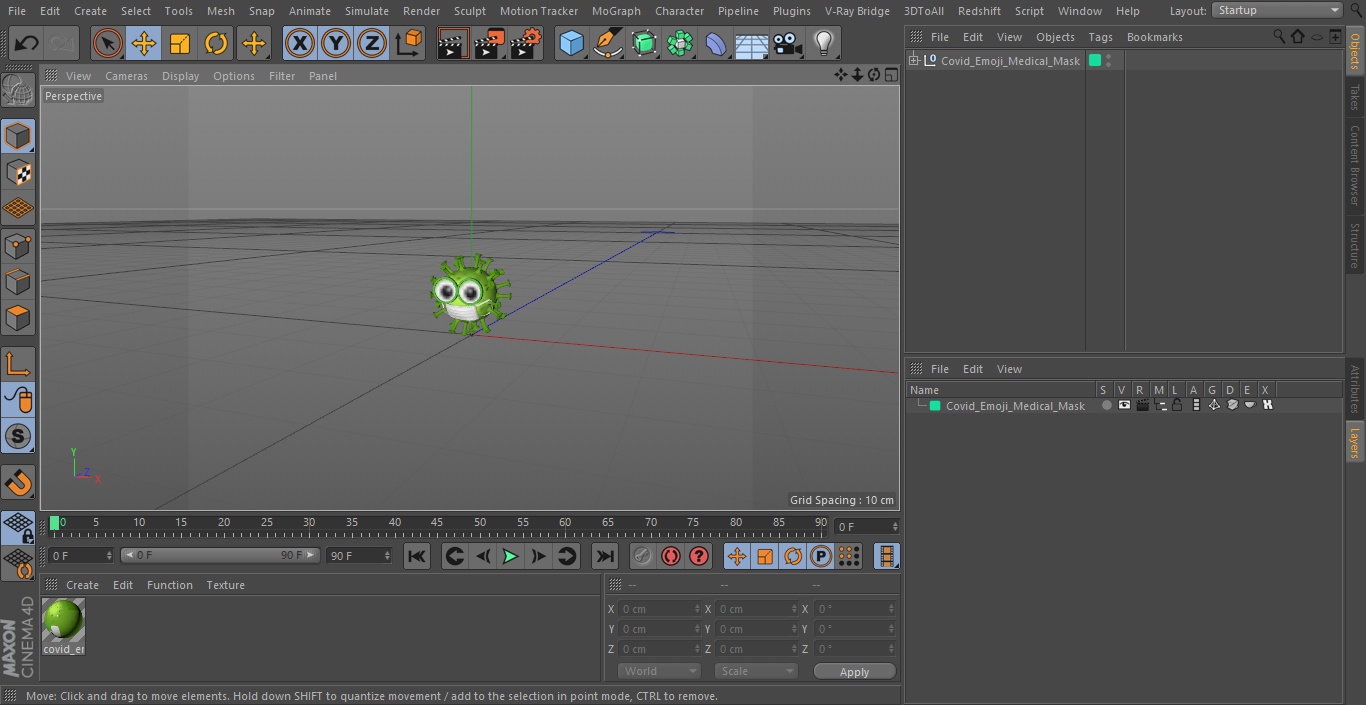Click the object's green layer tag
Image resolution: width=1366 pixels, height=705 pixels.
pyautogui.click(x=1095, y=61)
